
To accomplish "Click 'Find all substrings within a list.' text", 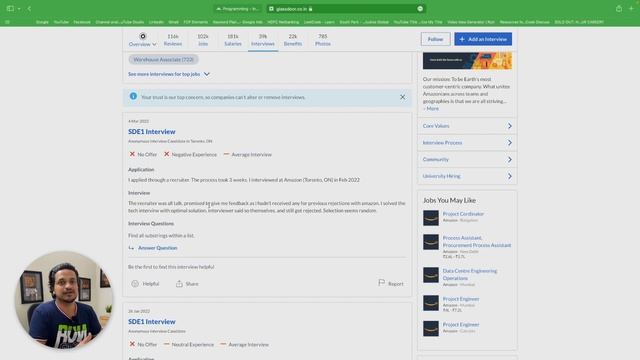I will (x=161, y=236).
